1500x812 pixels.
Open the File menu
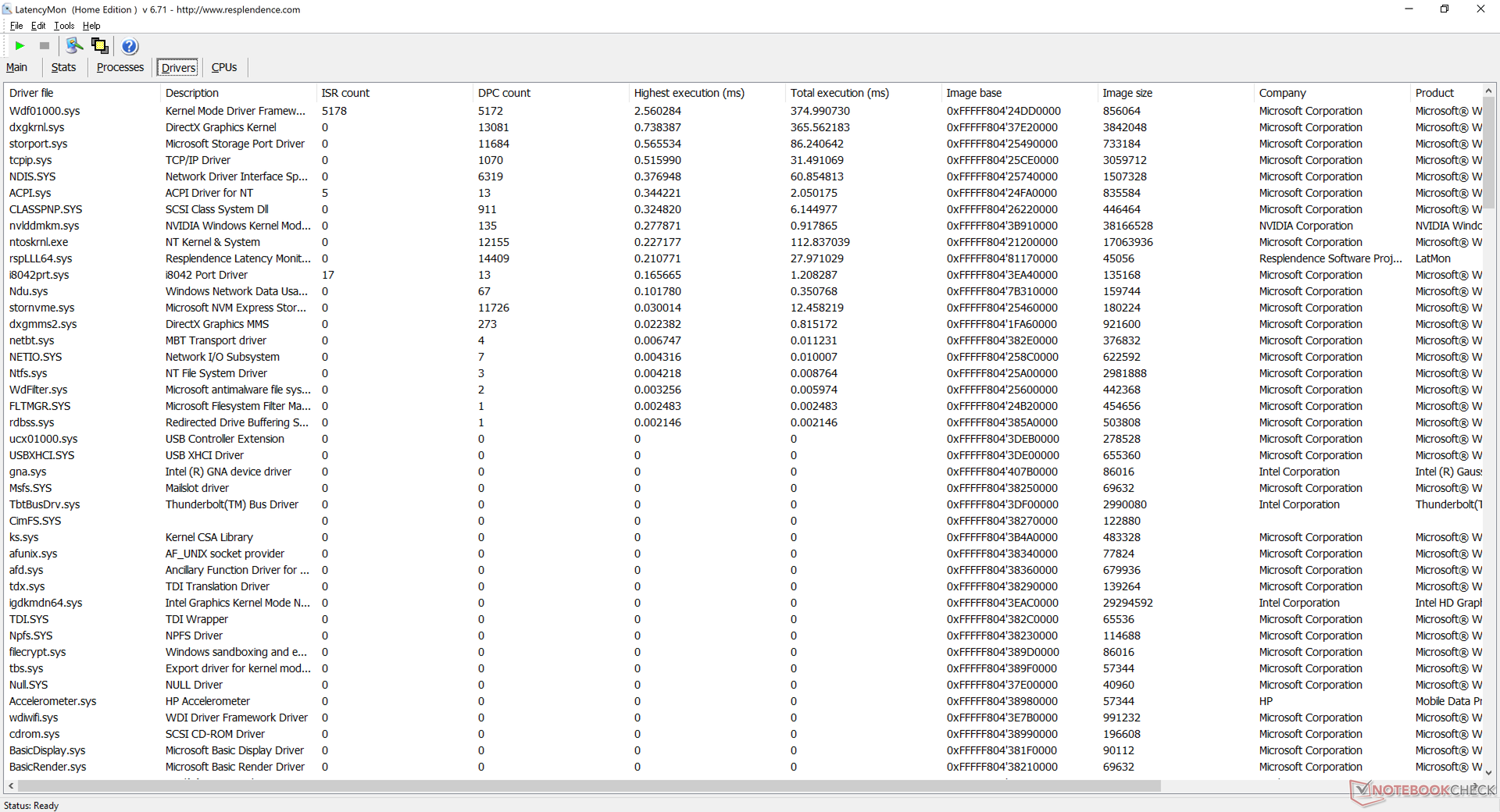tap(16, 26)
